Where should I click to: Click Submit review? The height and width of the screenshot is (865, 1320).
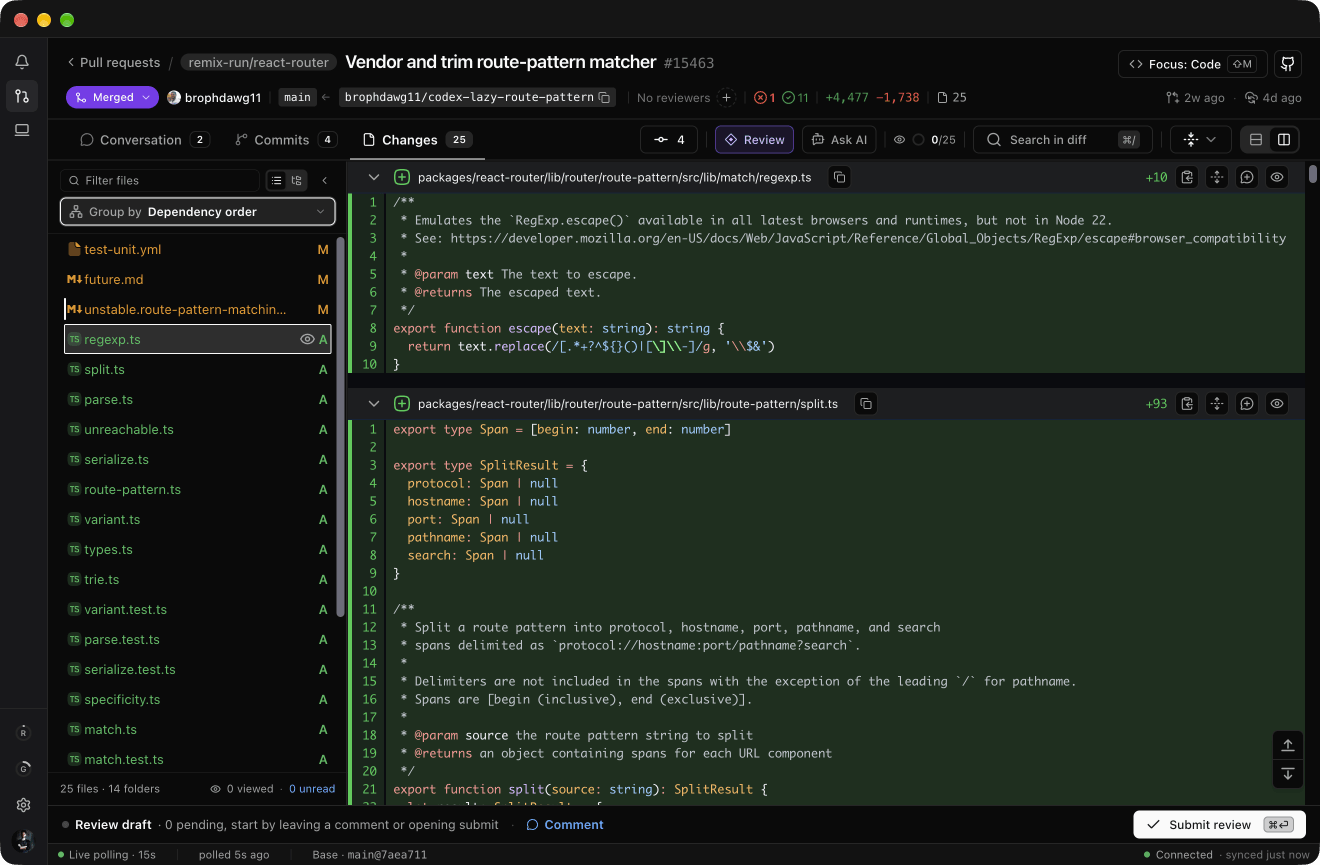click(1219, 825)
